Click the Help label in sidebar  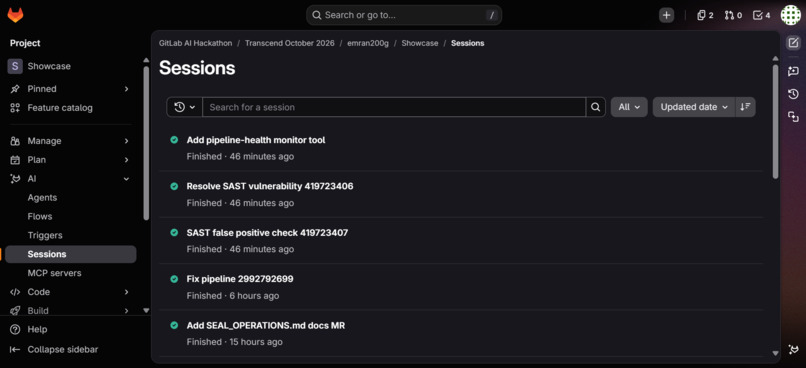(x=37, y=329)
